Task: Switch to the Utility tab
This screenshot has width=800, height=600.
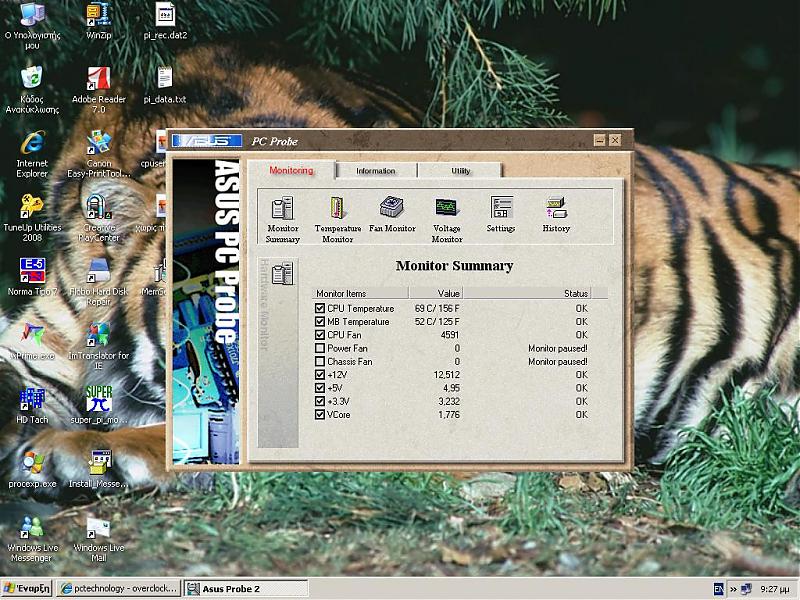Action: tap(460, 171)
